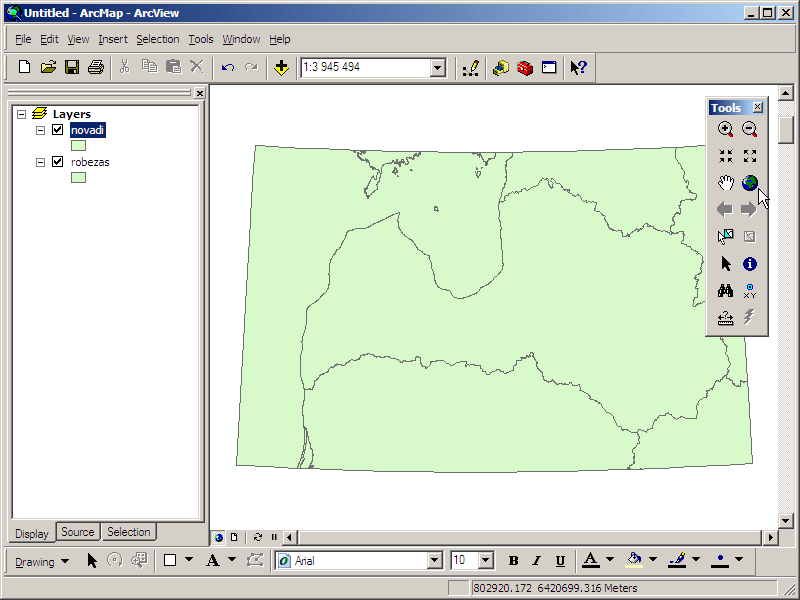The image size is (800, 600).
Task: Open the Selection menu
Action: (158, 39)
